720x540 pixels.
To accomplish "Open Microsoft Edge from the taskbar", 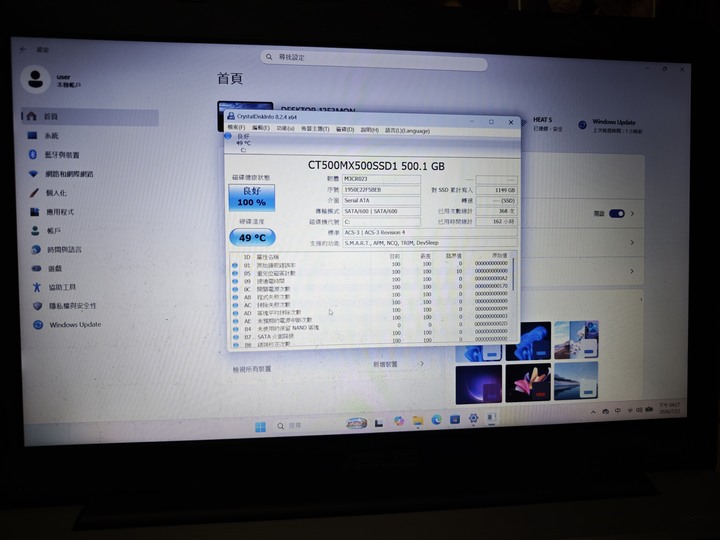I will tap(436, 420).
